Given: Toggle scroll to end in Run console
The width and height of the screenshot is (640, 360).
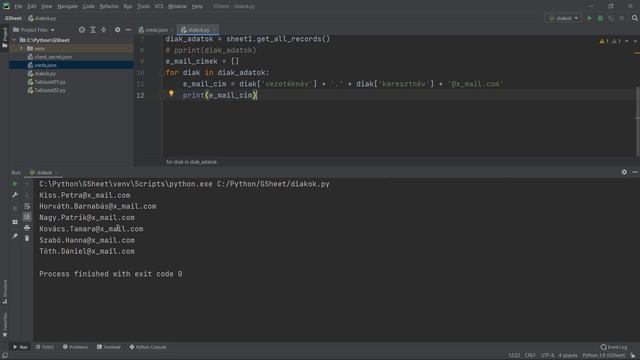Looking at the screenshot, I should tap(27, 217).
